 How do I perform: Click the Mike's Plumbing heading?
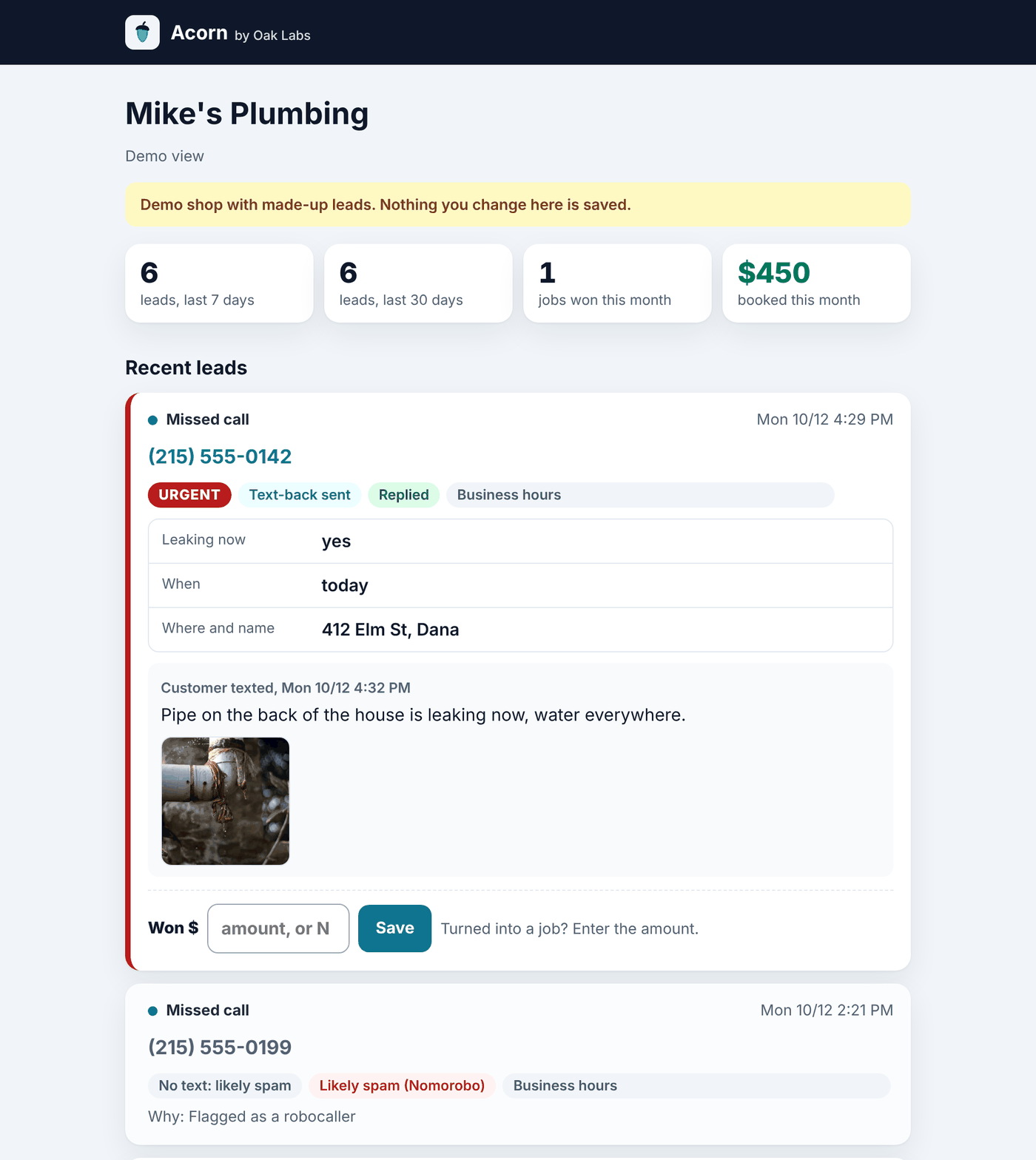(x=246, y=114)
